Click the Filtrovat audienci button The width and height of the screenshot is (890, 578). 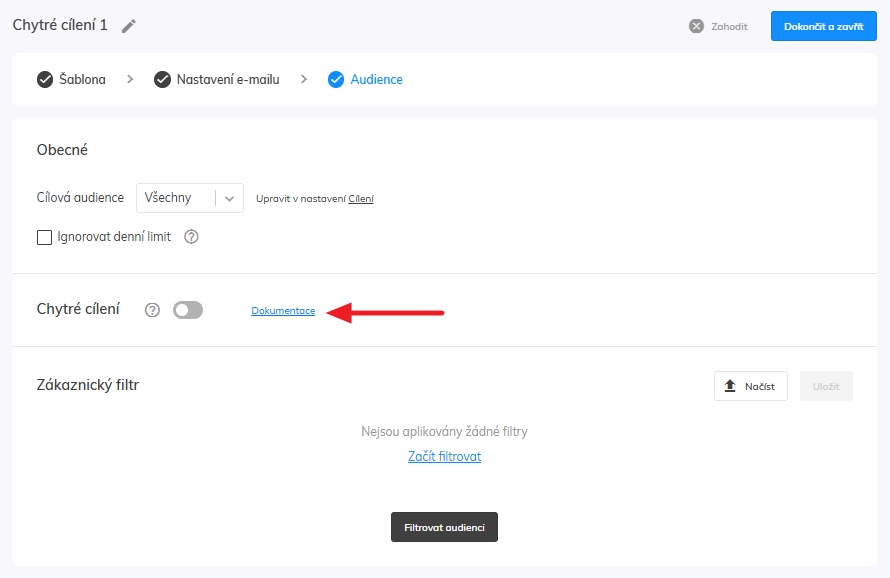pos(444,527)
